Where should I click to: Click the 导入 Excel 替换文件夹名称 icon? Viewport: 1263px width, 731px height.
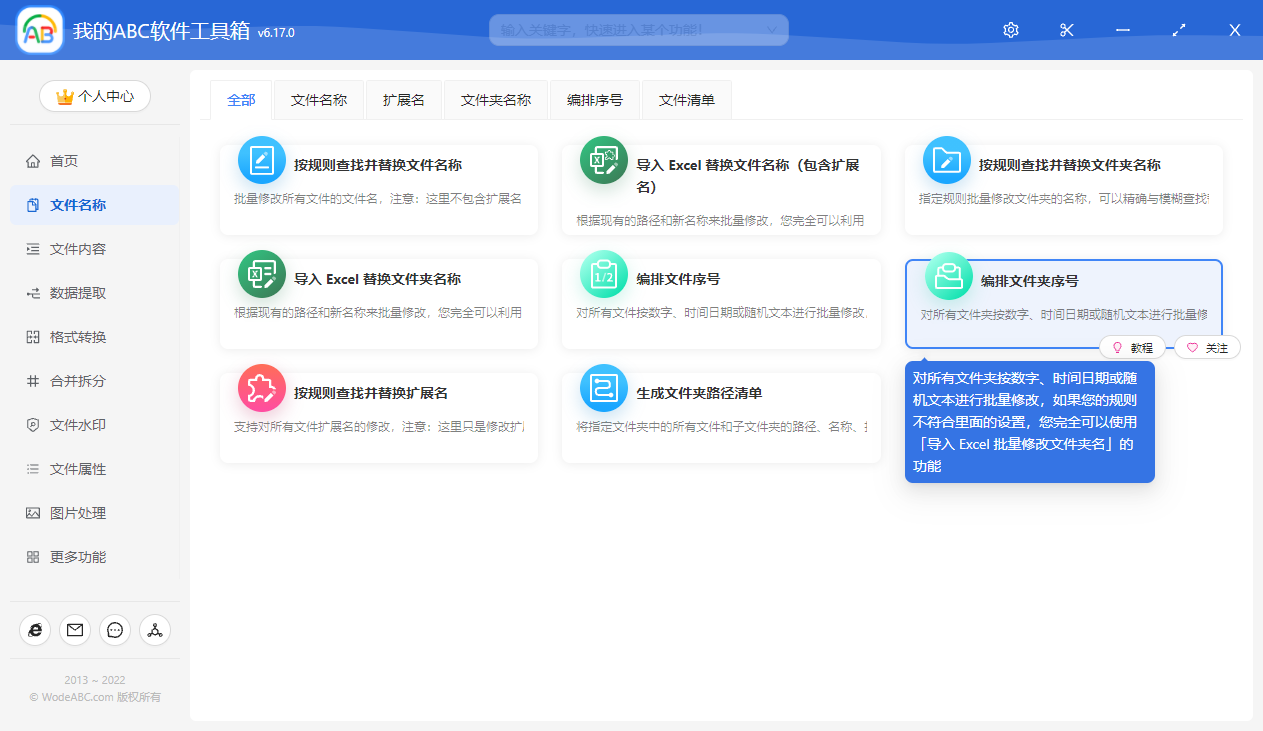coord(262,275)
